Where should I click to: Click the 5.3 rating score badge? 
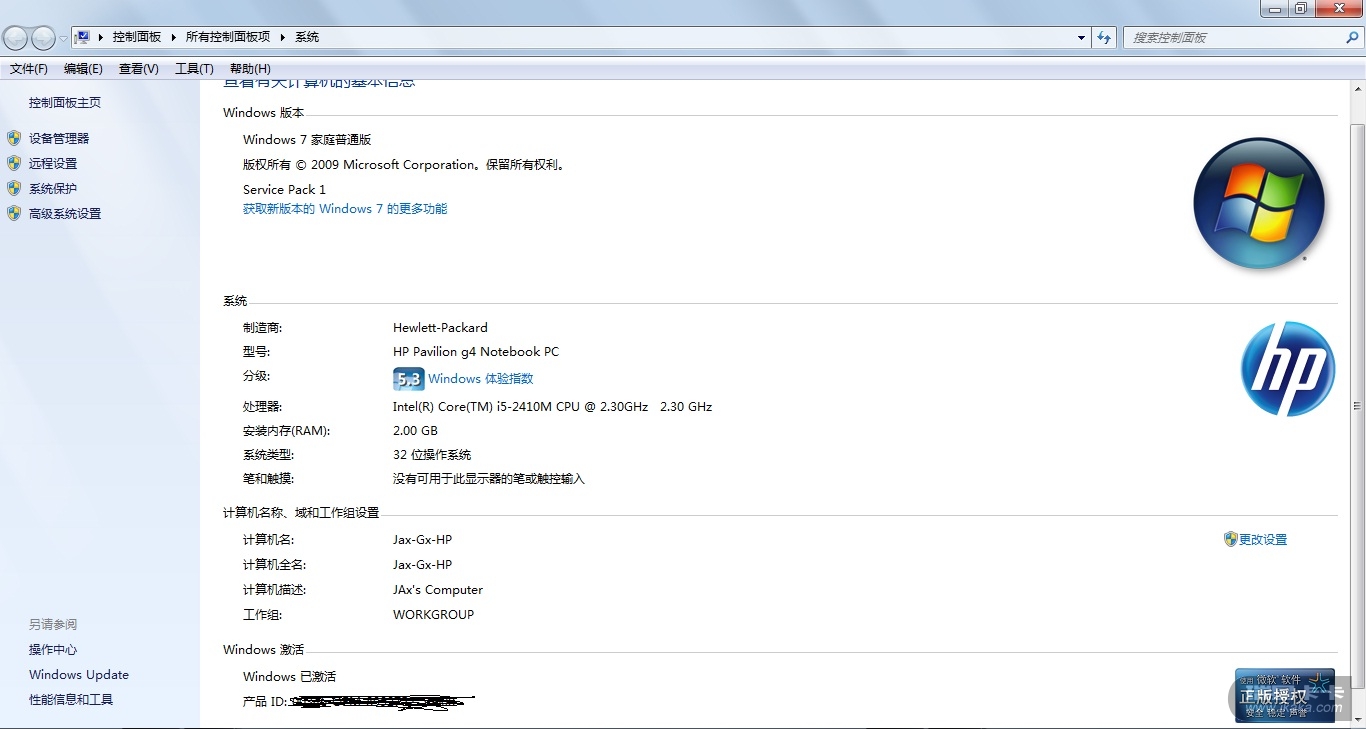(408, 379)
